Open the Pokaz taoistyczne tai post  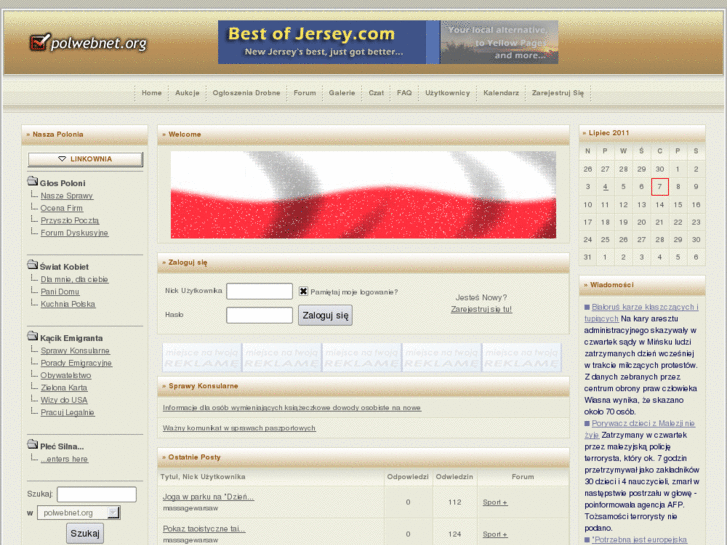(x=204, y=529)
